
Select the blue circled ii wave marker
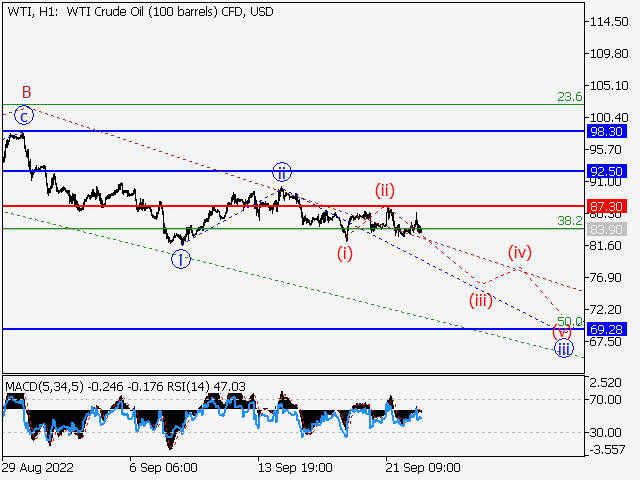[282, 172]
